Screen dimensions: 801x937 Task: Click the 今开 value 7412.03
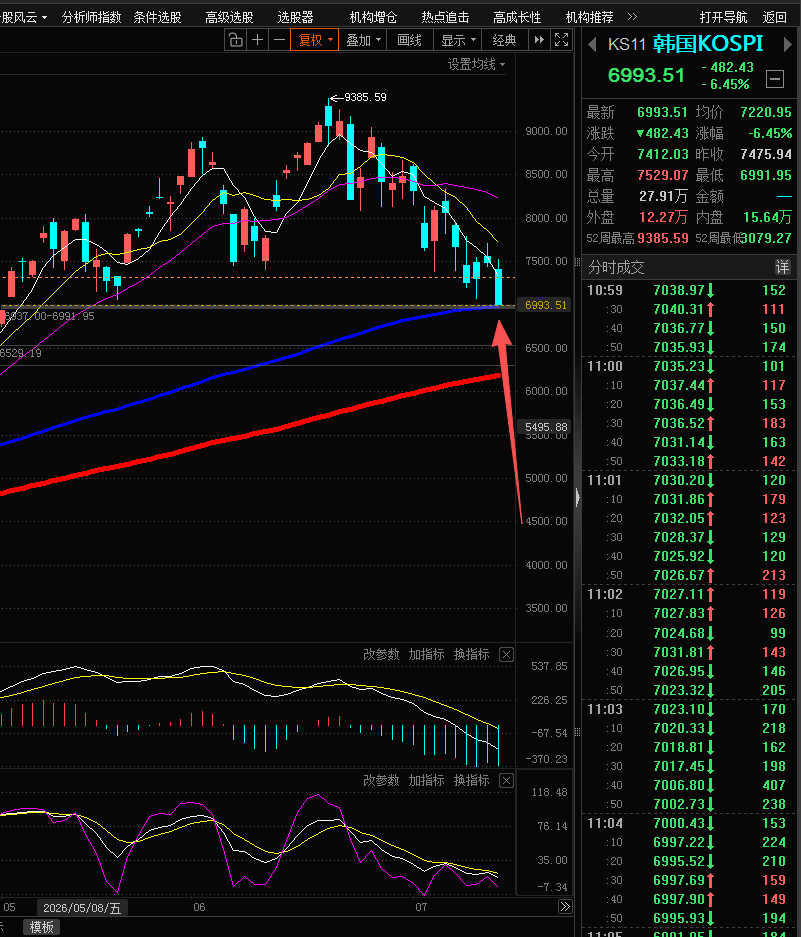pos(662,154)
